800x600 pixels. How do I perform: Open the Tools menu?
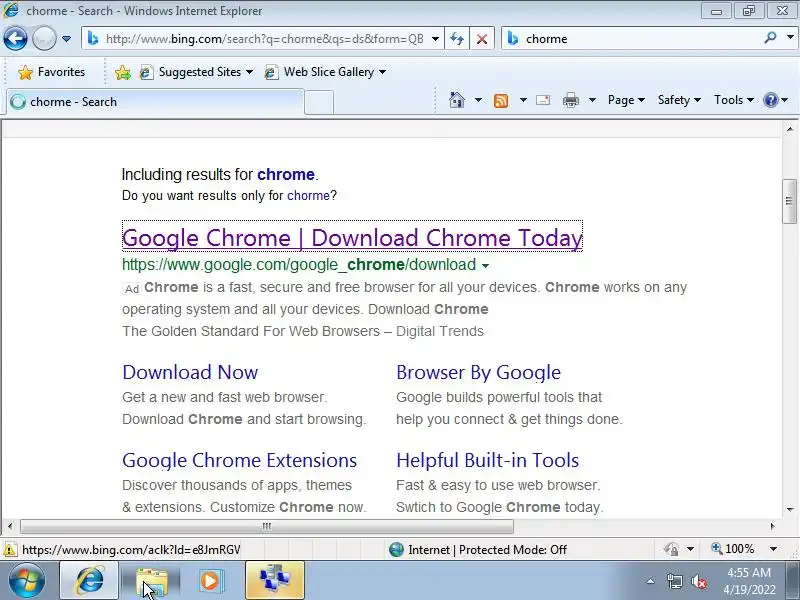tap(734, 100)
